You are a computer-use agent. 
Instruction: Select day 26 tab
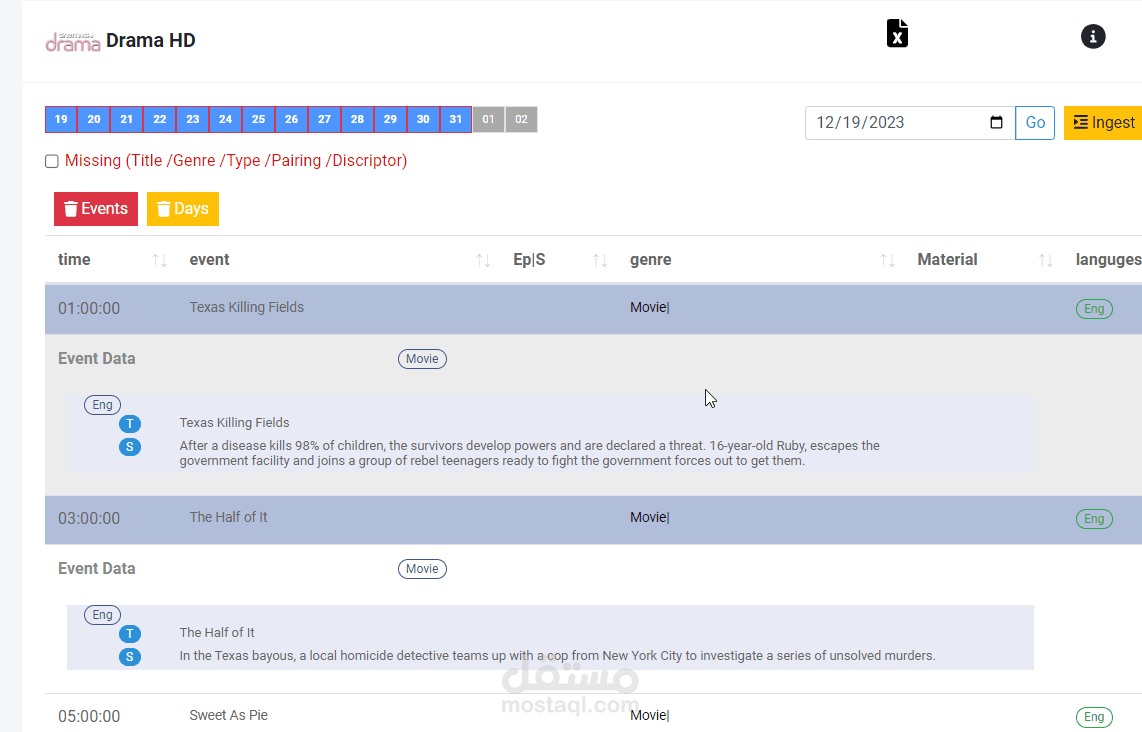click(x=291, y=119)
